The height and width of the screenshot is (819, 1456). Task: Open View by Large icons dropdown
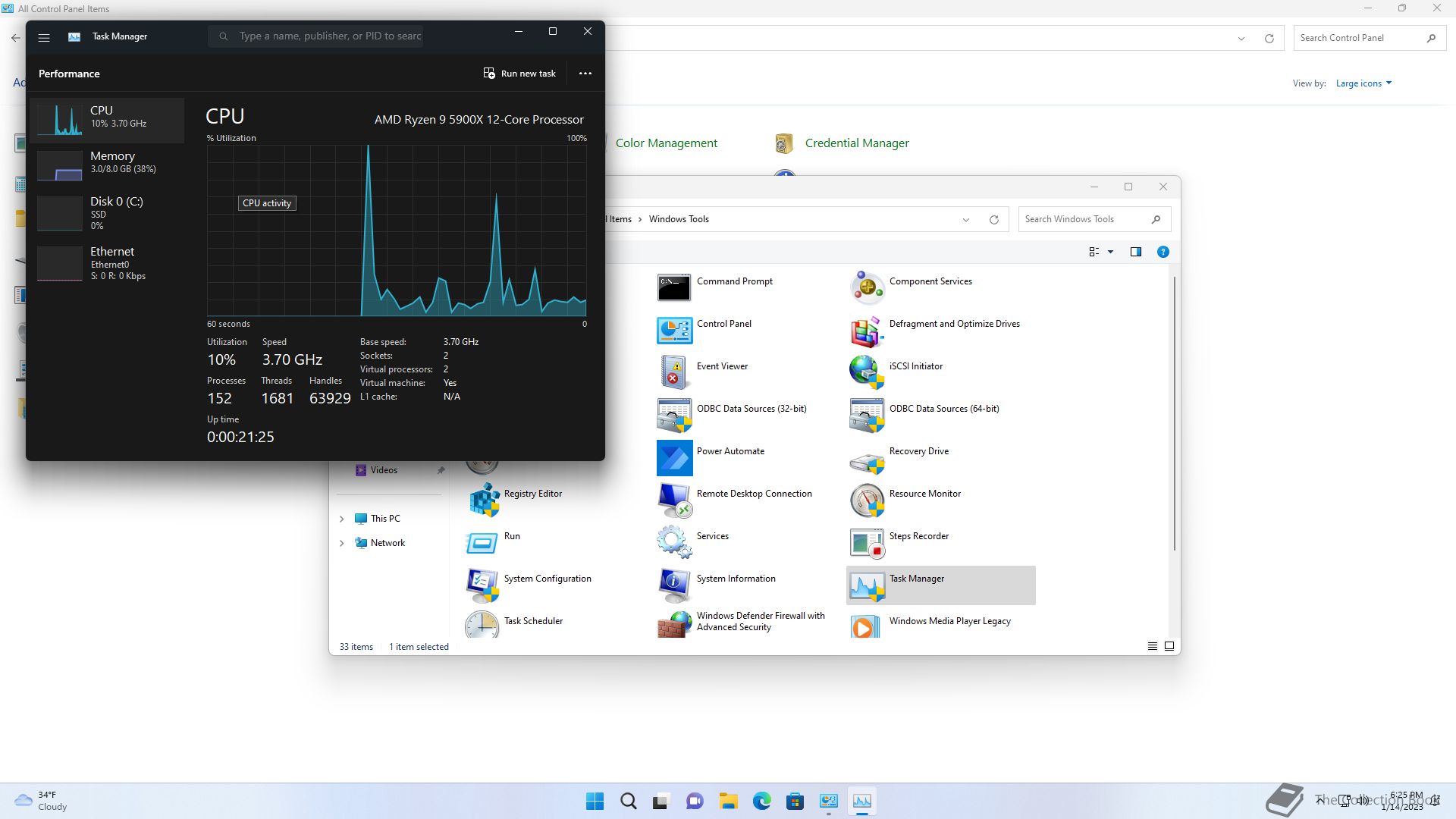[1363, 83]
